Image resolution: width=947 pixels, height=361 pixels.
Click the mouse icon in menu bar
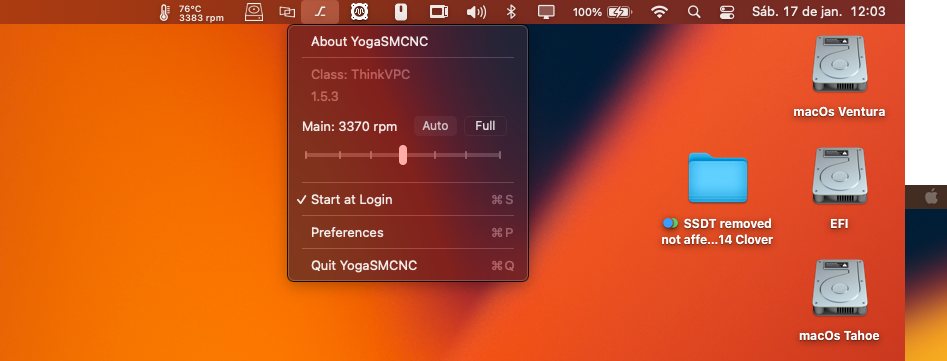click(x=400, y=12)
